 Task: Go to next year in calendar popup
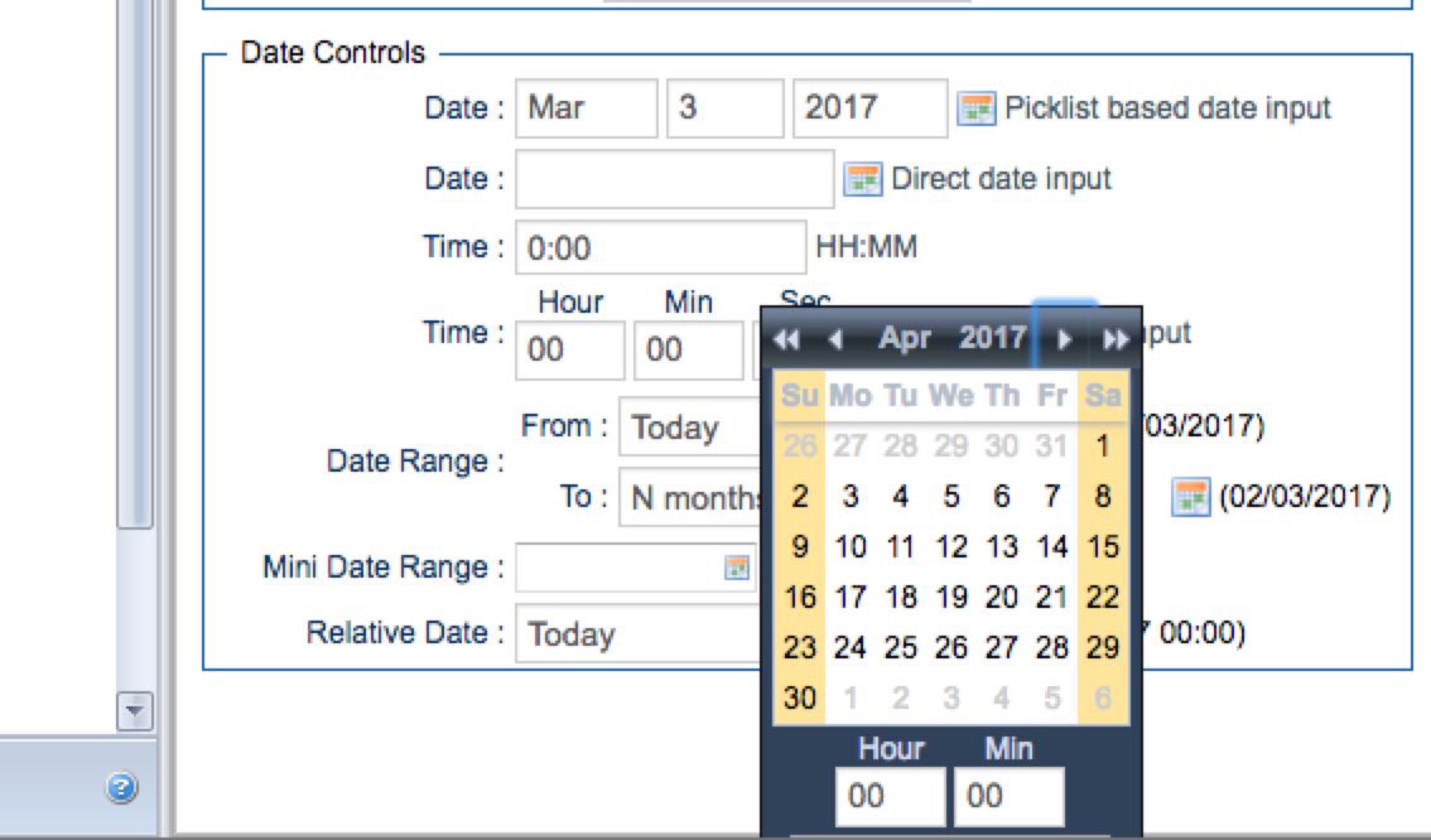coord(1115,340)
